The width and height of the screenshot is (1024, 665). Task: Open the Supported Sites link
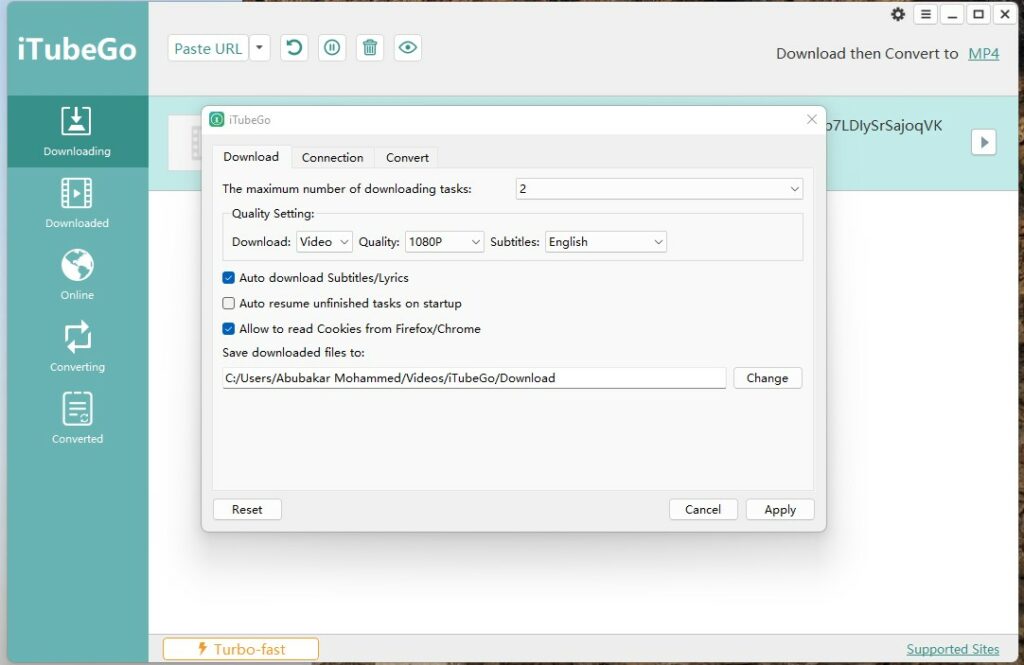952,648
